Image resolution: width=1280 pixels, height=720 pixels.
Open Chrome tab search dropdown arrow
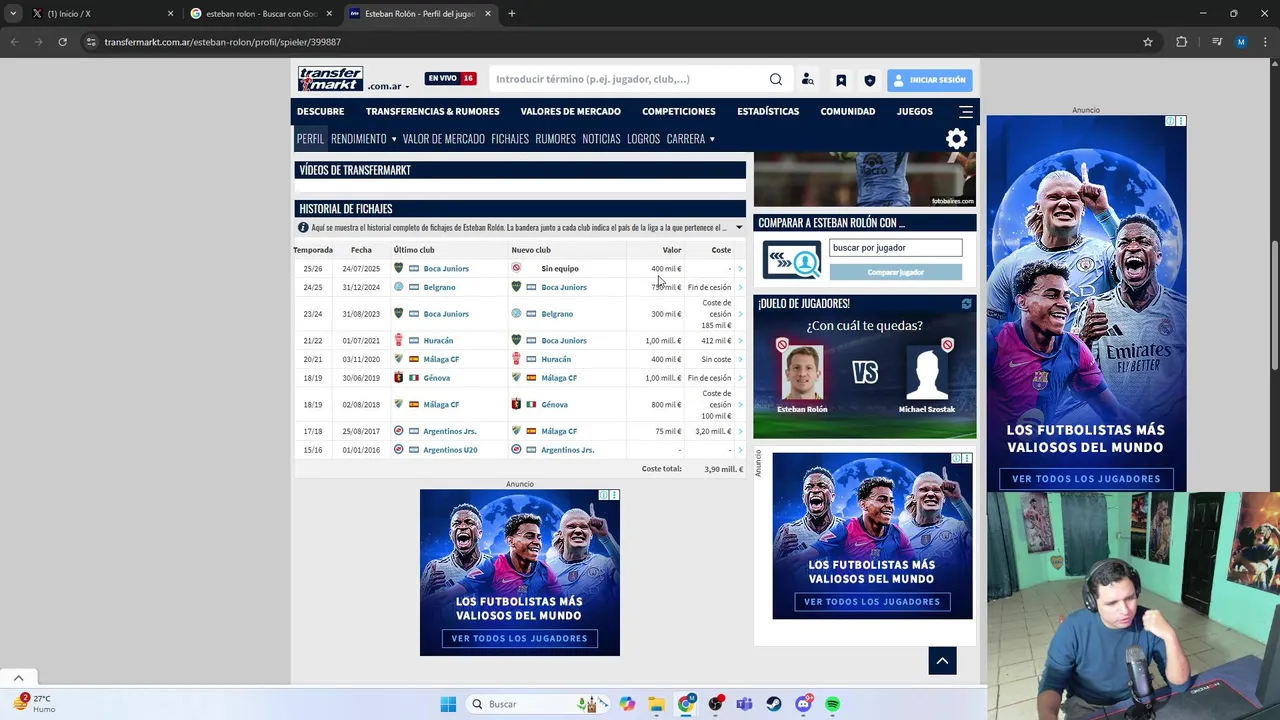pos(13,13)
